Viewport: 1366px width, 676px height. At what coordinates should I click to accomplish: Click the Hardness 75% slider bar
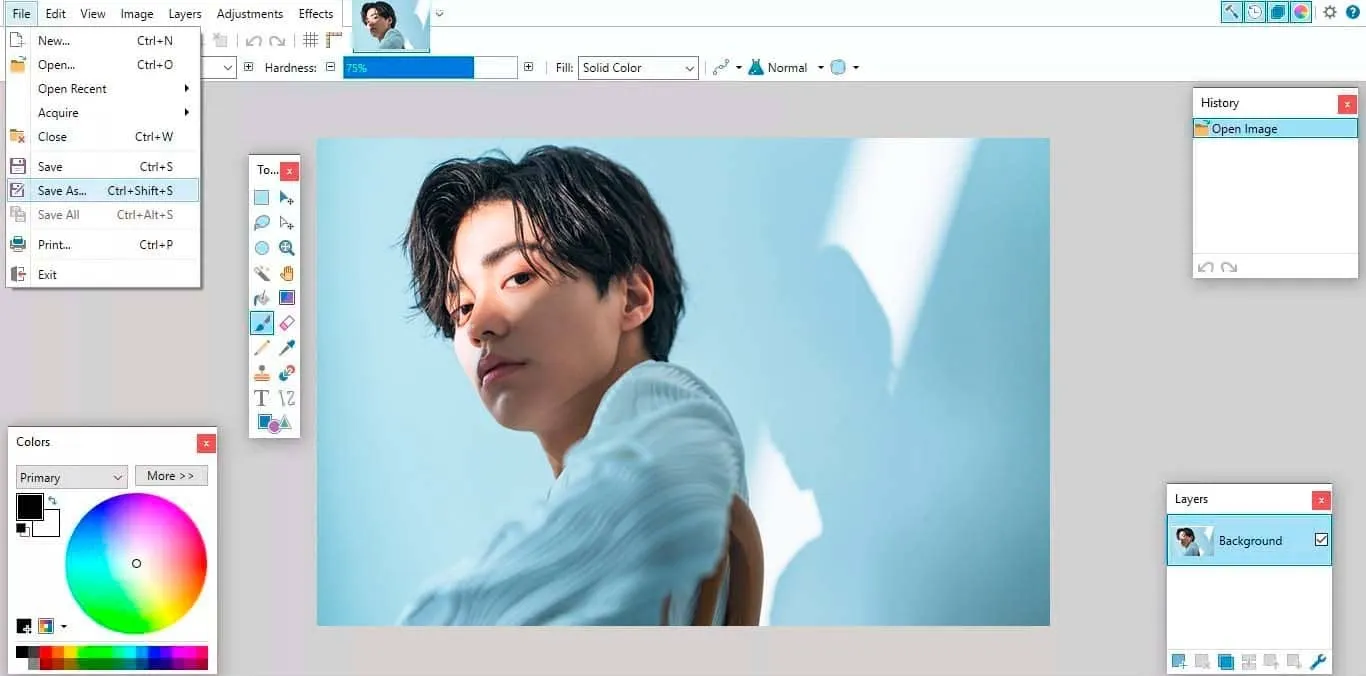[430, 68]
